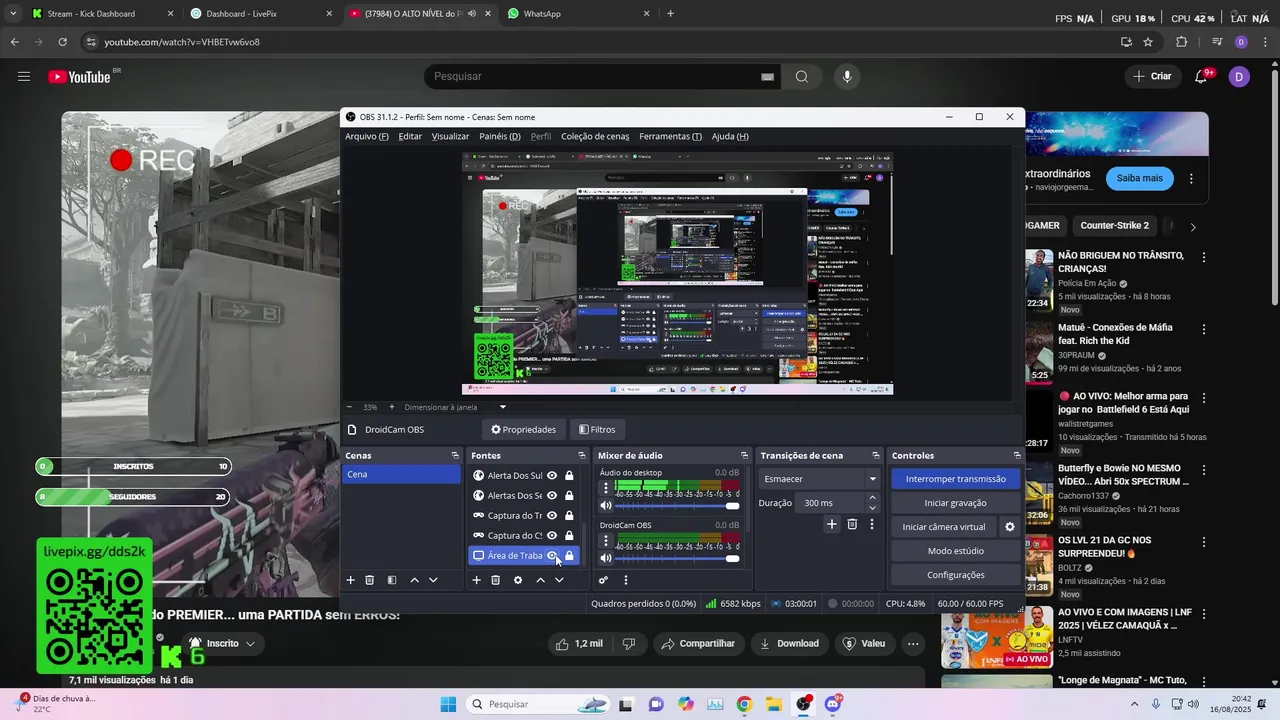Show hidden system tray icons
This screenshot has height=720, width=1280.
1134,704
